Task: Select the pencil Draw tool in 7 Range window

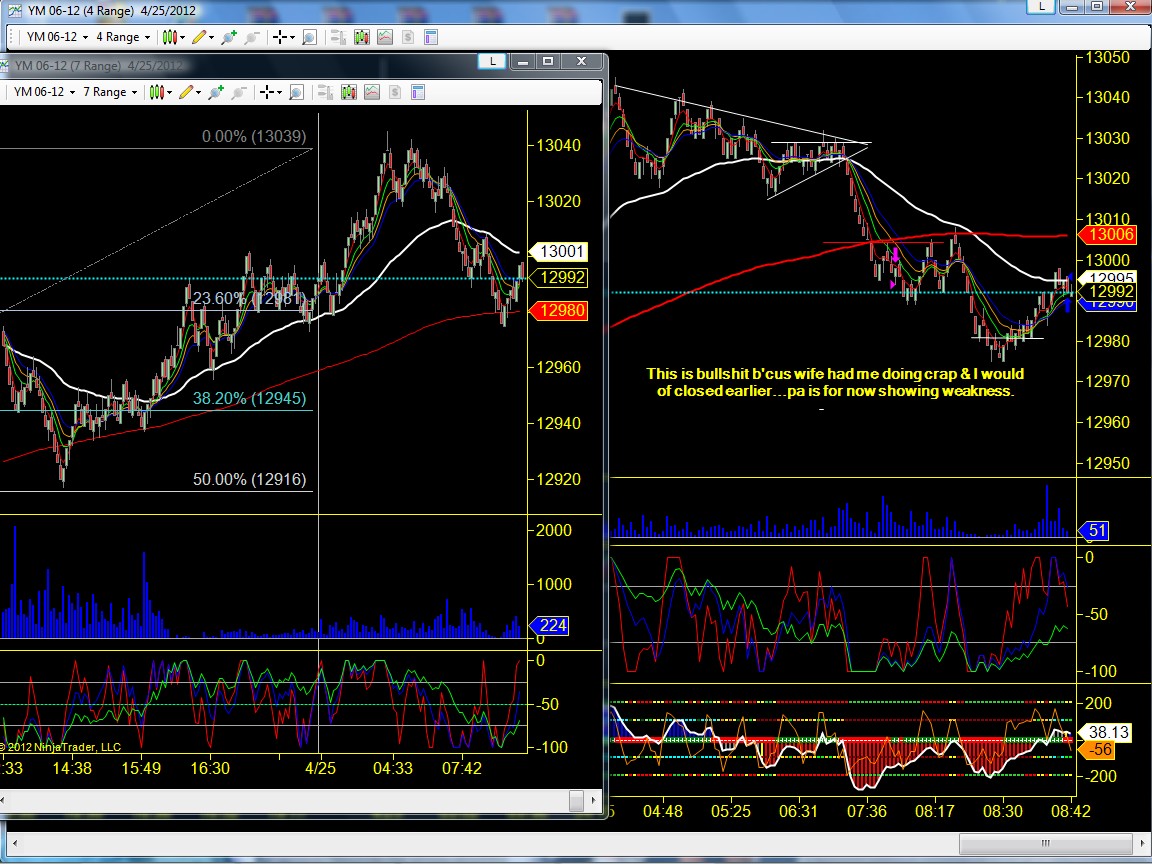Action: click(x=186, y=92)
